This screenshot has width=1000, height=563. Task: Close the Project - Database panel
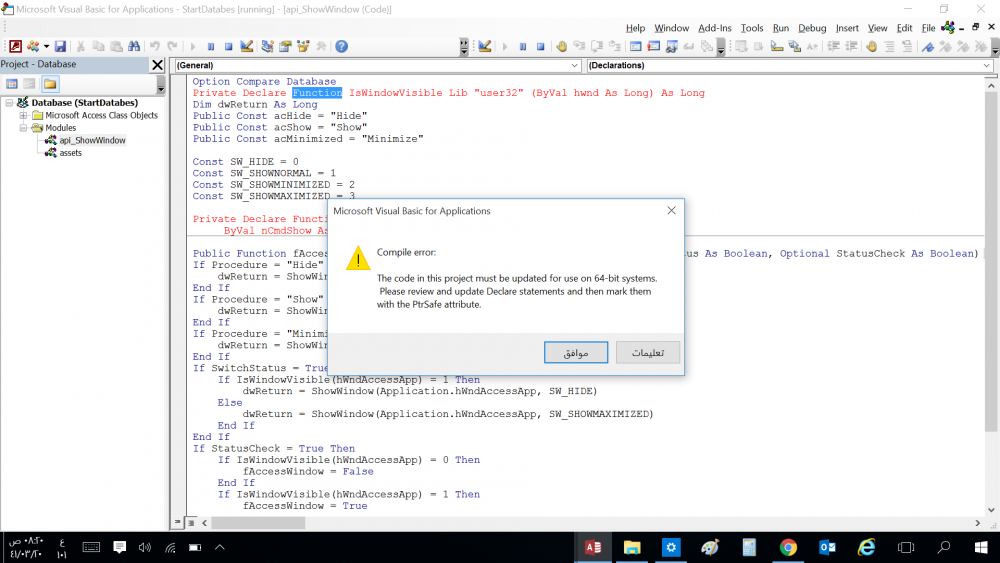158,64
